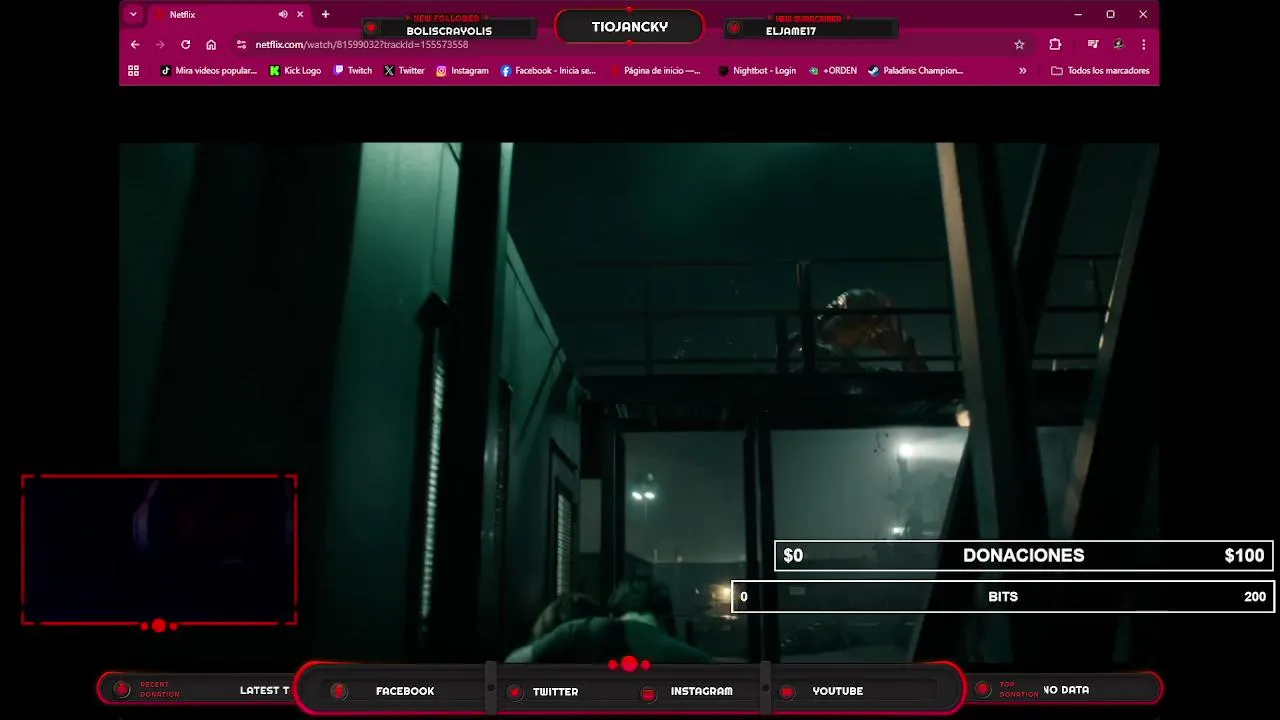Viewport: 1280px width, 720px height.
Task: Open the Instagram bookmark
Action: click(x=462, y=71)
